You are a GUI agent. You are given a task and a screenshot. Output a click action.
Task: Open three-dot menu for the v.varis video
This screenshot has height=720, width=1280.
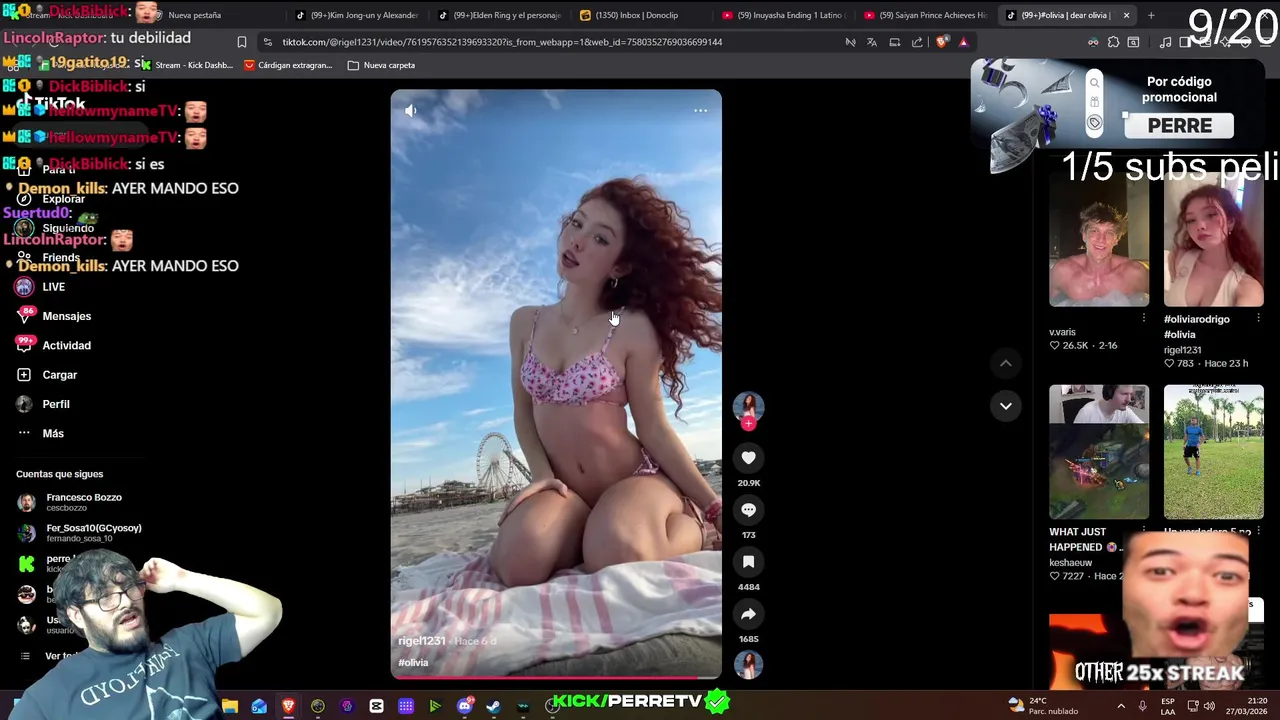pos(1144,319)
